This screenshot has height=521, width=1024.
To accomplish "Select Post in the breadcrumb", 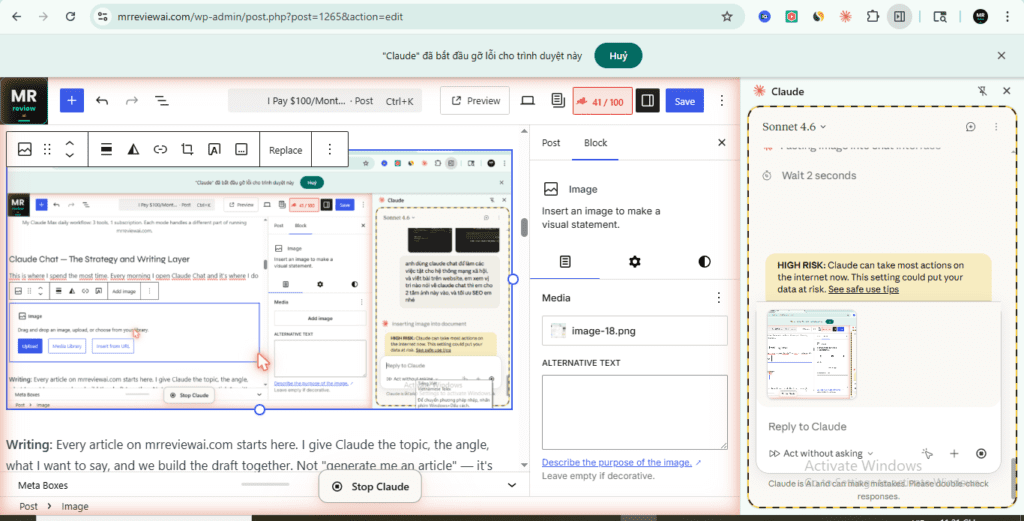I will (x=28, y=506).
